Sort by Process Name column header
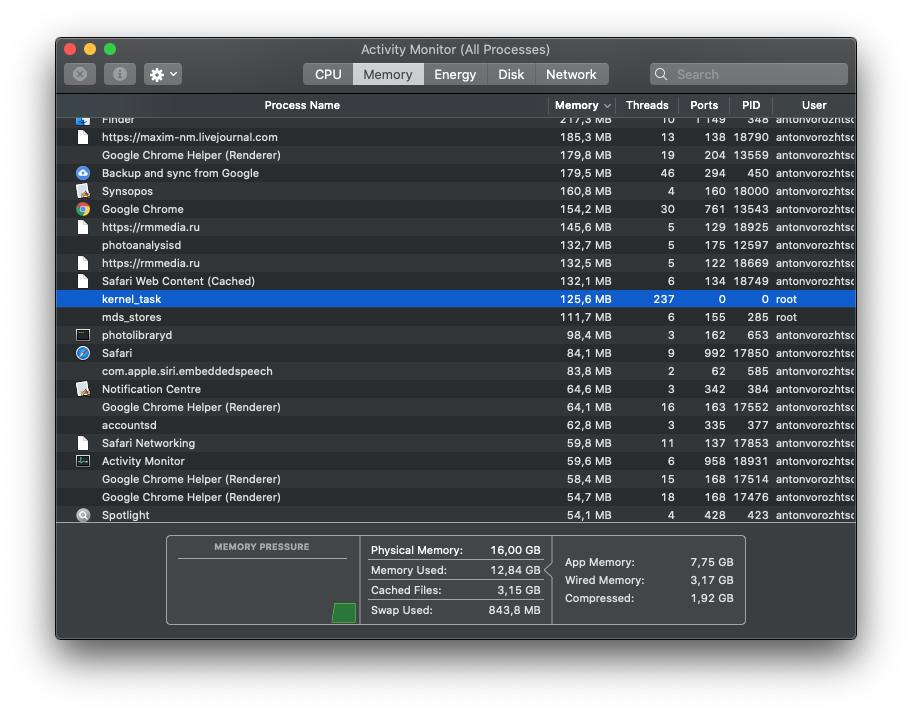Image resolution: width=912 pixels, height=713 pixels. pos(302,105)
